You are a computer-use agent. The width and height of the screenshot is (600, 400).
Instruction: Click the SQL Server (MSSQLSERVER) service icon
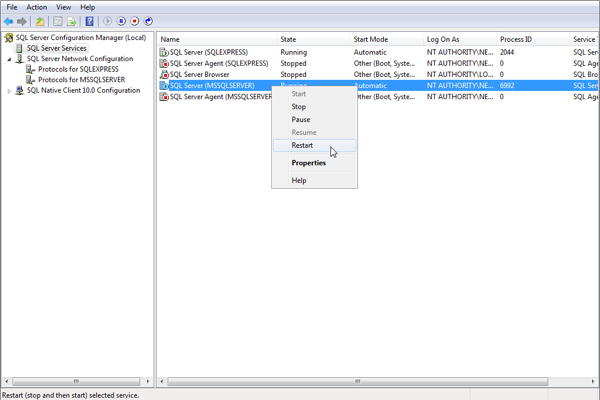pyautogui.click(x=164, y=86)
